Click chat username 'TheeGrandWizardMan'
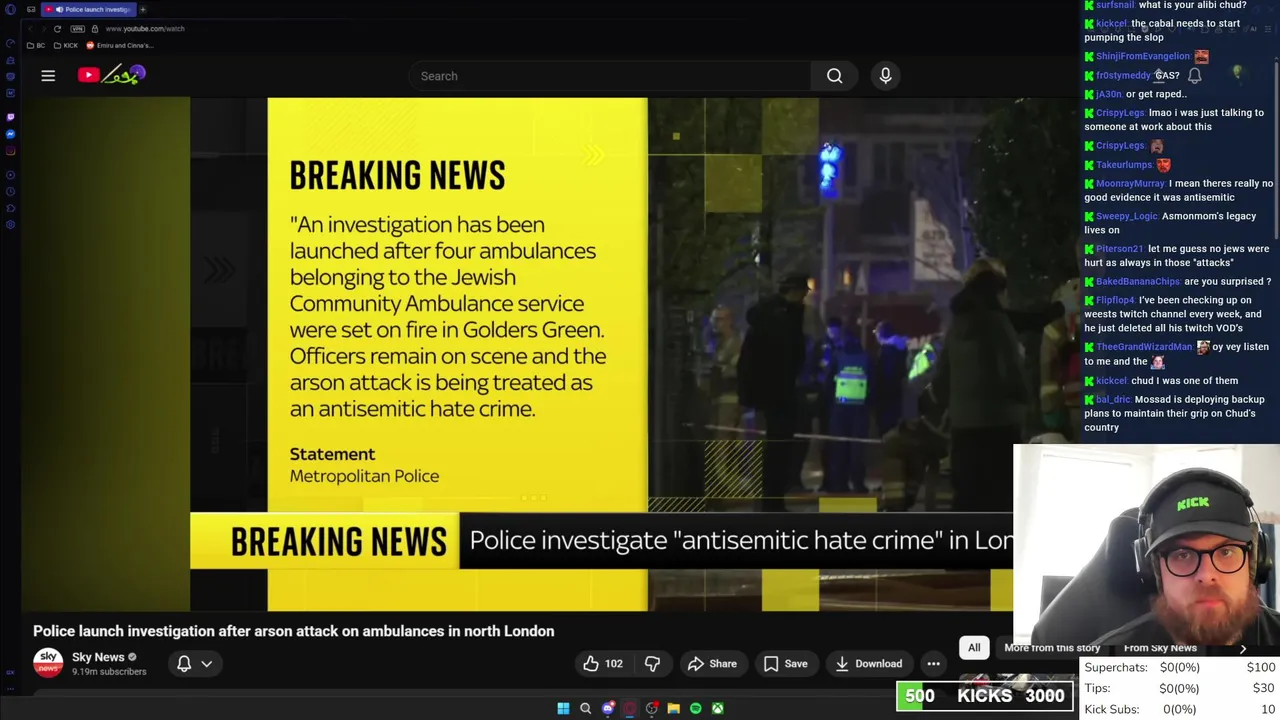This screenshot has width=1280, height=720. click(x=1144, y=347)
